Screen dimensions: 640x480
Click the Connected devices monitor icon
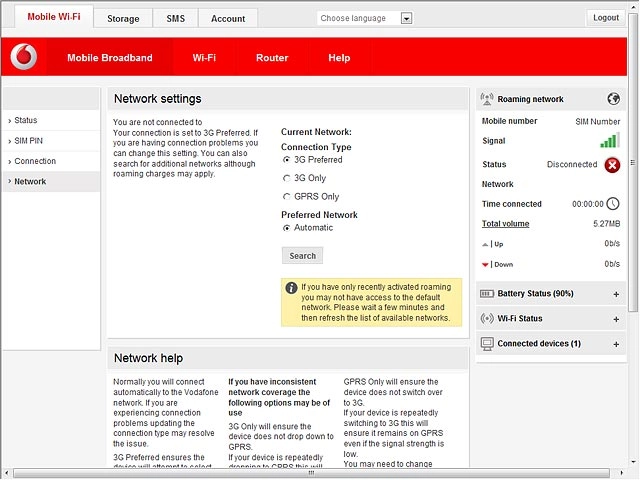pos(487,344)
